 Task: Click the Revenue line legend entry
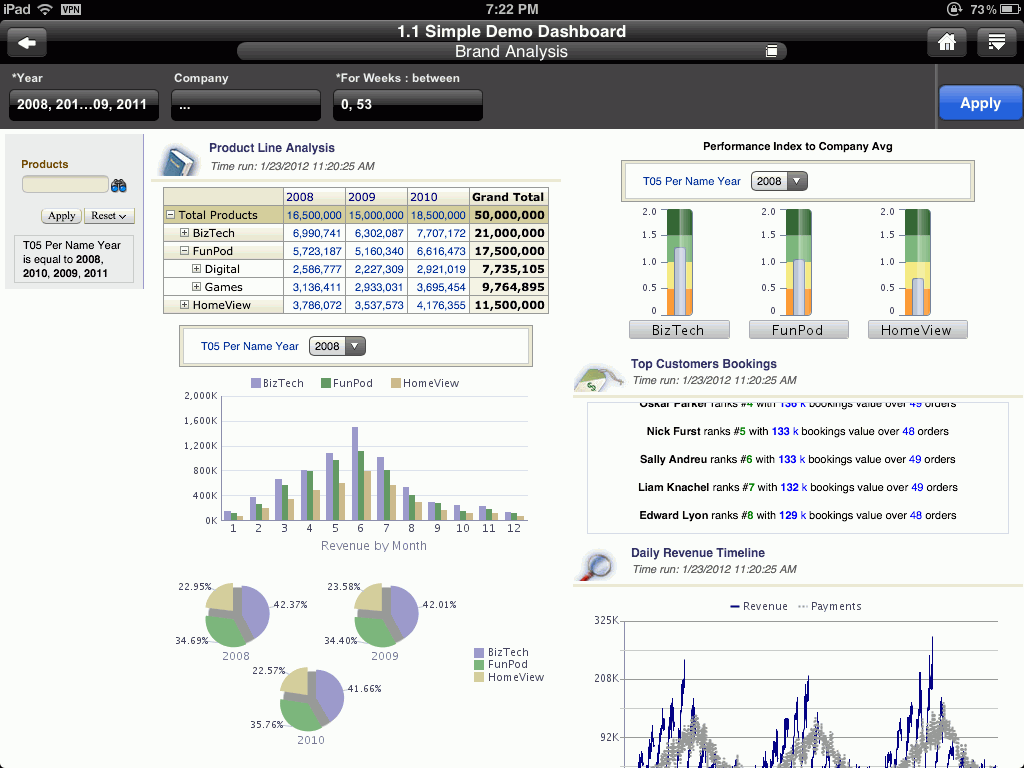click(x=758, y=606)
